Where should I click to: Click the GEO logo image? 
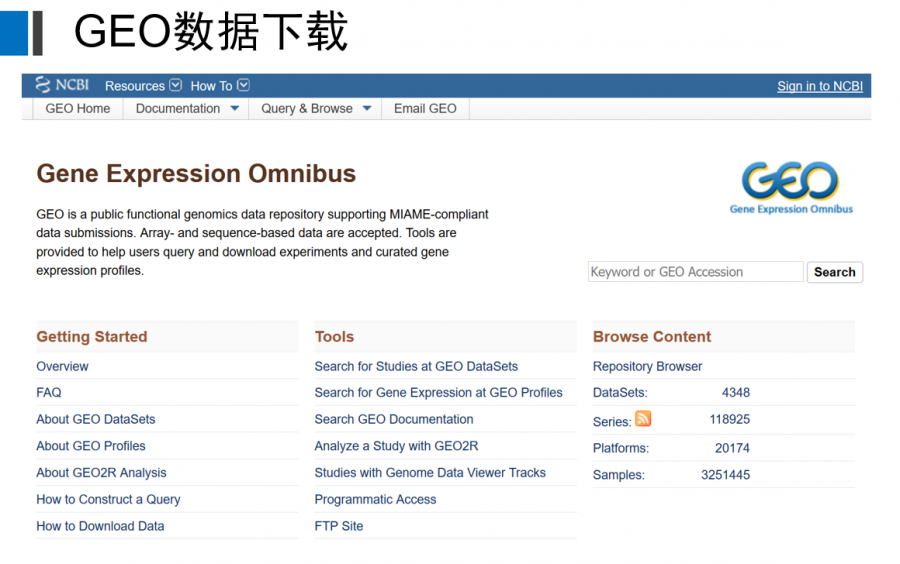790,188
